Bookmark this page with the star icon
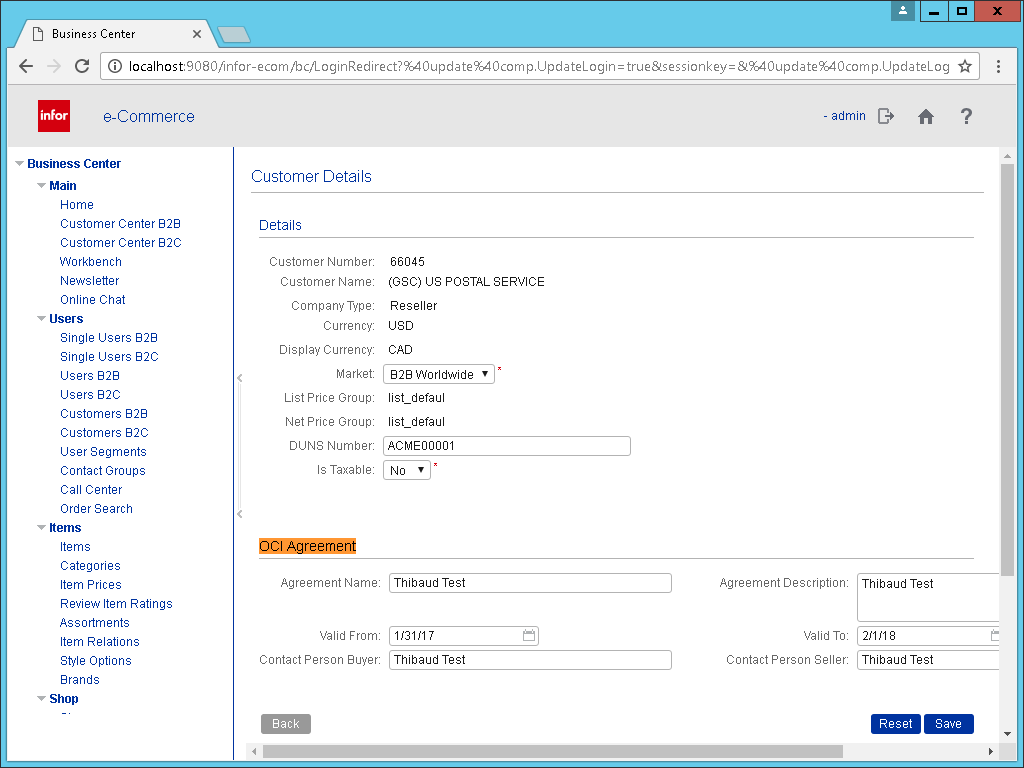The width and height of the screenshot is (1024, 768). (965, 66)
